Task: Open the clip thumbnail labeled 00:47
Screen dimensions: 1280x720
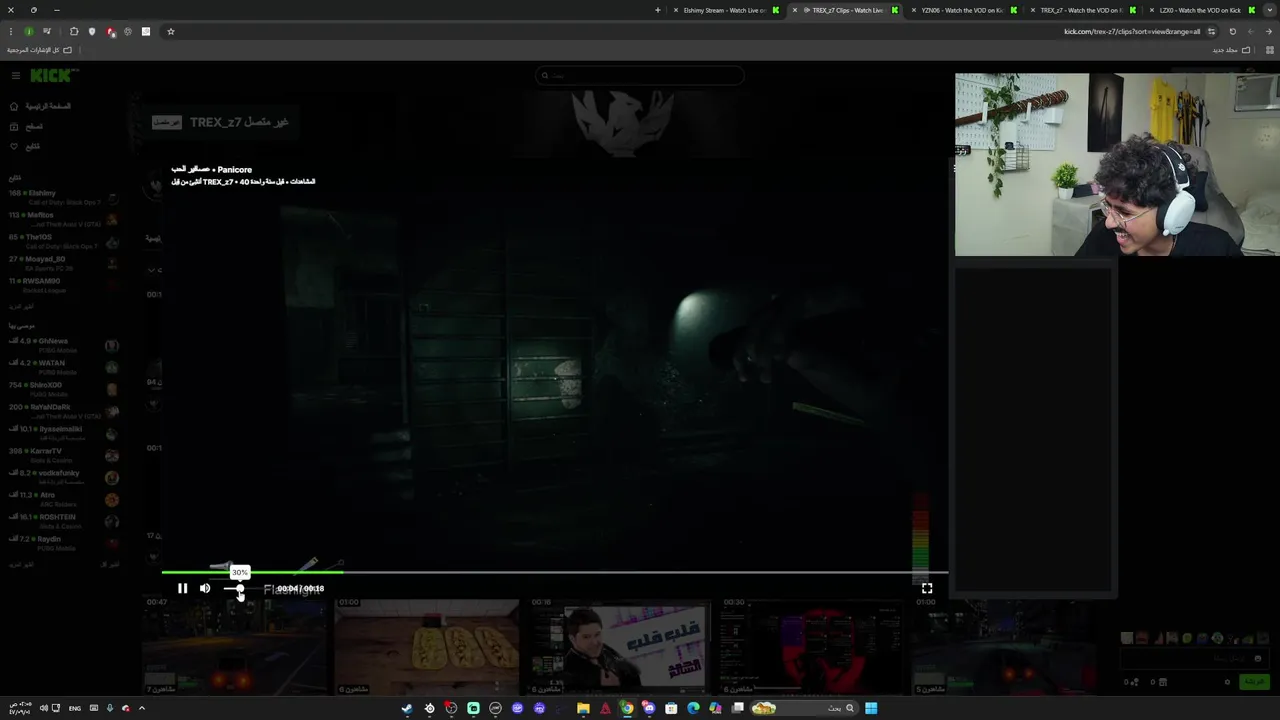Action: click(234, 647)
